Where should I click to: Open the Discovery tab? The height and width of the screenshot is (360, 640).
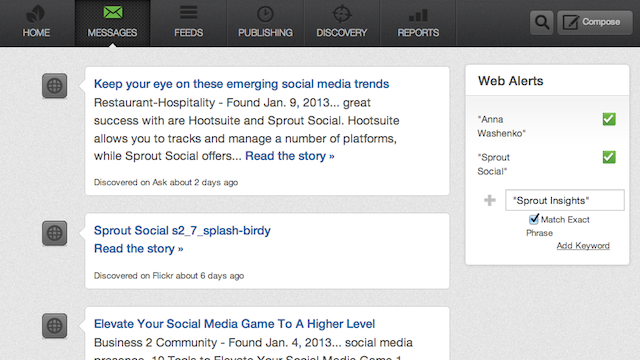342,23
